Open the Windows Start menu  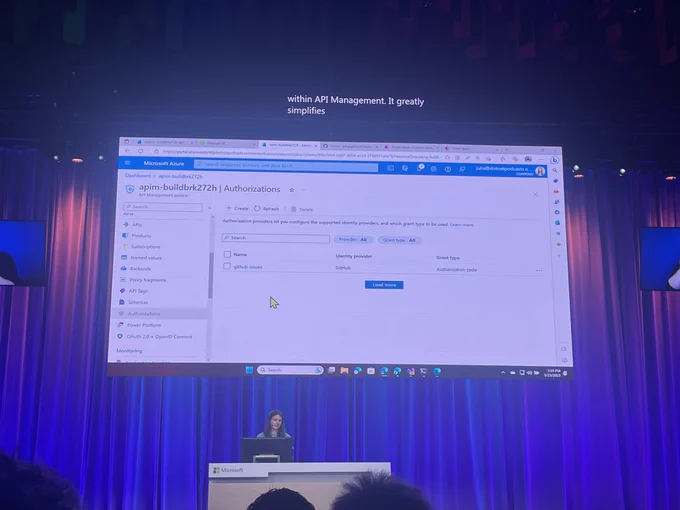[249, 370]
